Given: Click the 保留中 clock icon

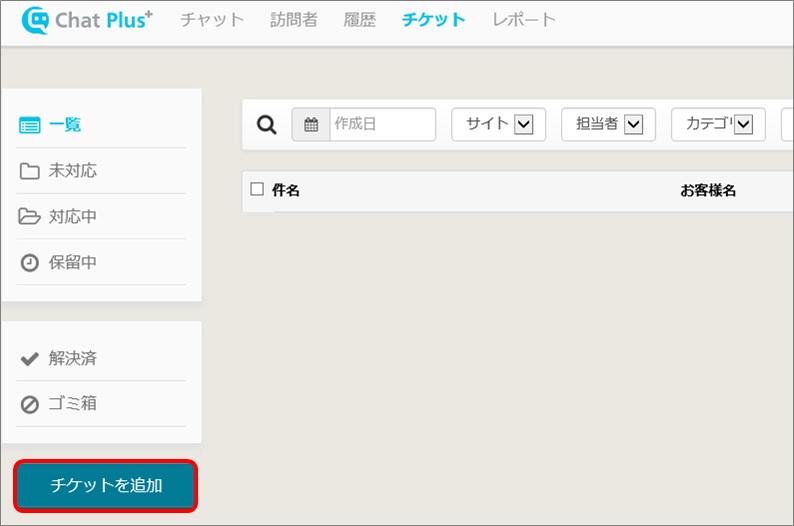Looking at the screenshot, I should [x=29, y=263].
